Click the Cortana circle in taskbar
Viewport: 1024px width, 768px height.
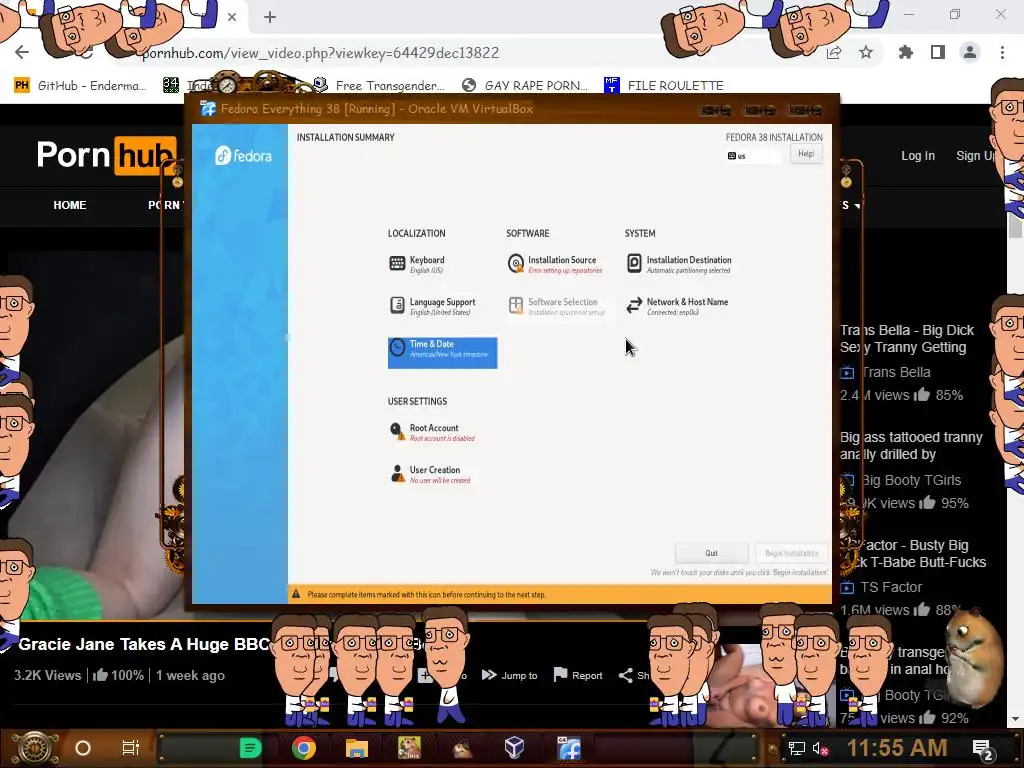[83, 748]
